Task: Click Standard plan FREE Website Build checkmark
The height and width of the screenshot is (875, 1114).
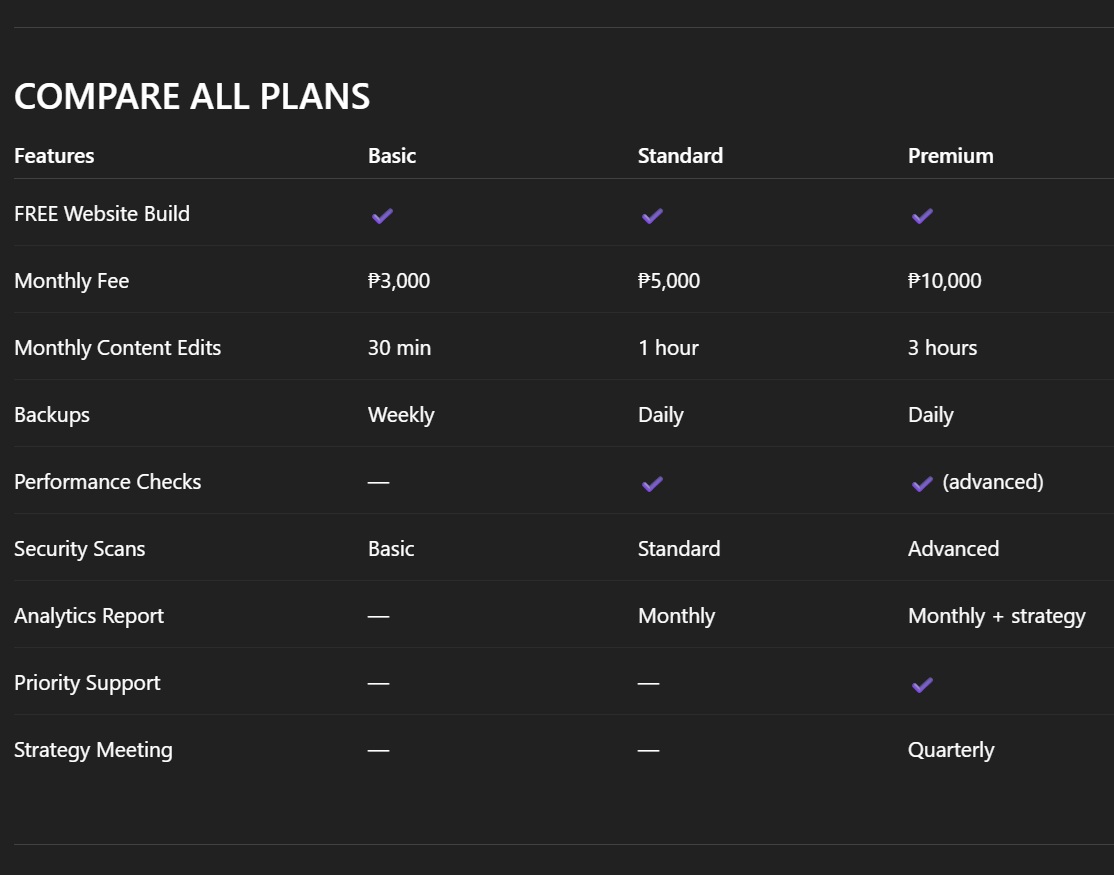Action: coord(652,215)
